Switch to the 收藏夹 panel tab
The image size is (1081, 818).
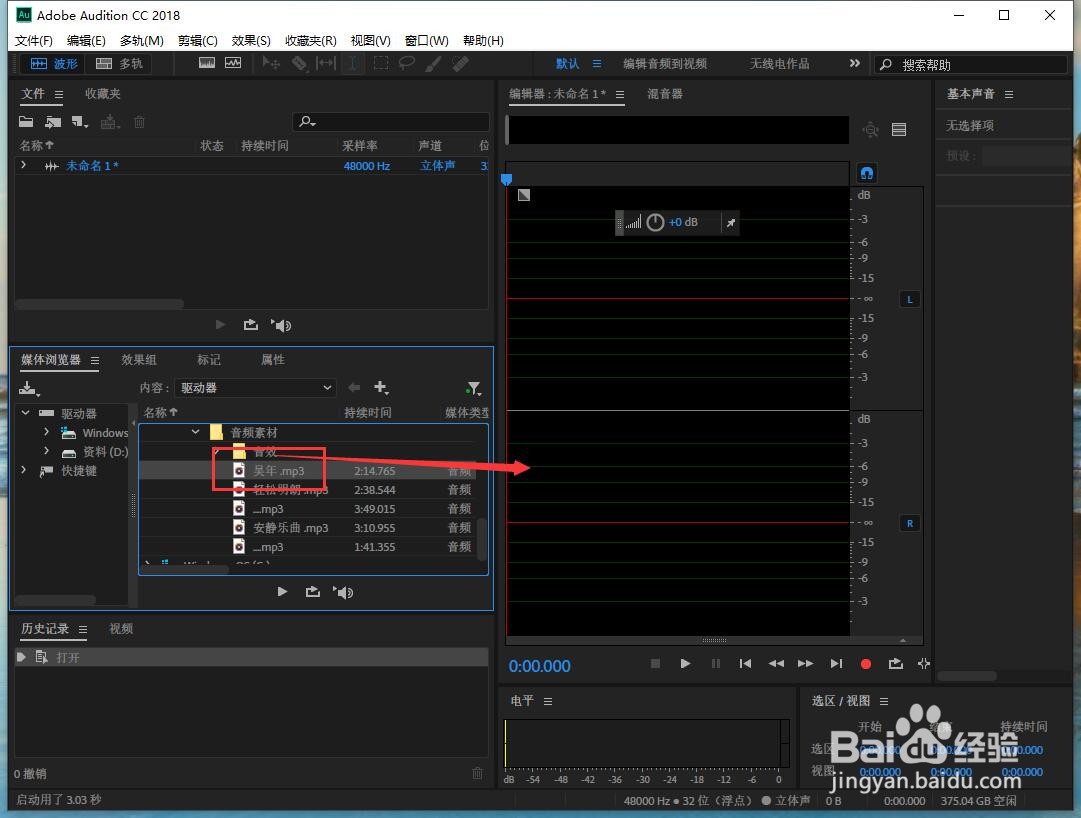pyautogui.click(x=103, y=94)
